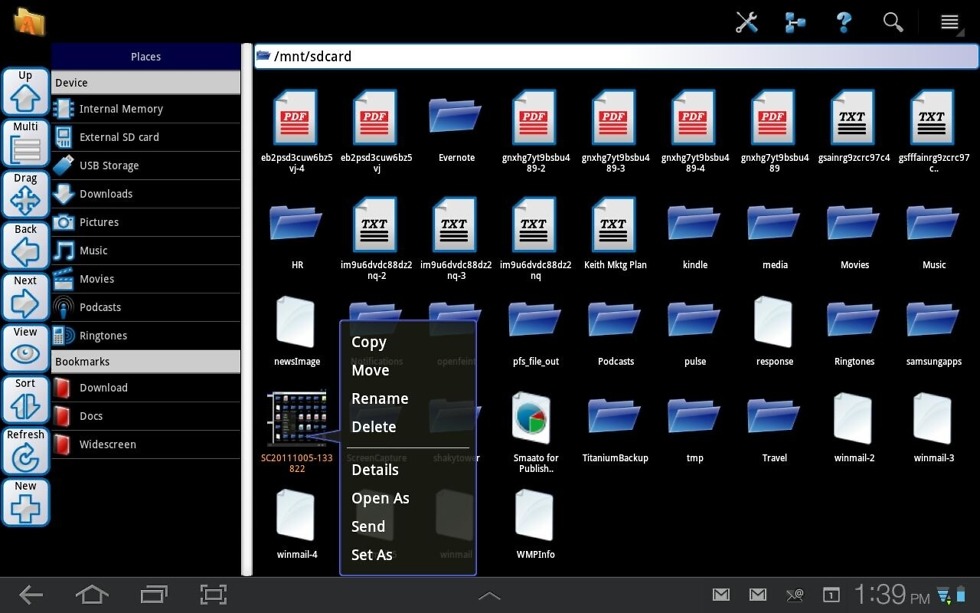The width and height of the screenshot is (980, 613).
Task: Tap the New plus button
Action: point(25,503)
